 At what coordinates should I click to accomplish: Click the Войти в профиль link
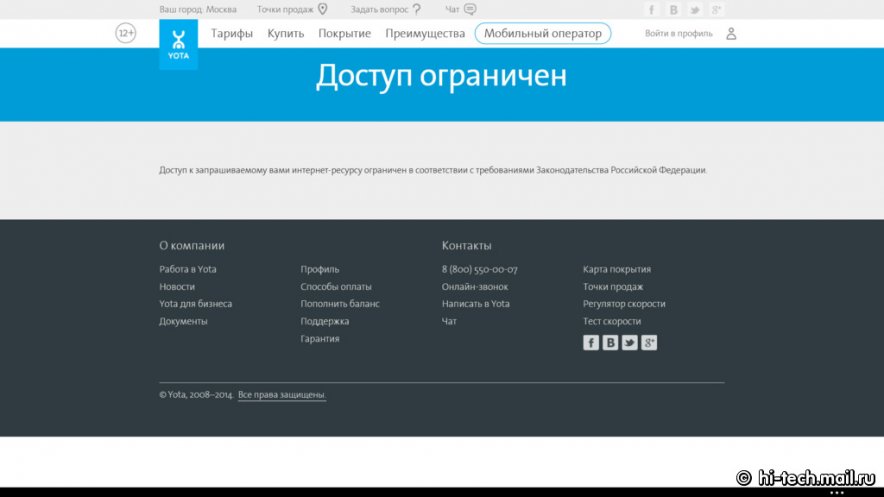(x=679, y=33)
